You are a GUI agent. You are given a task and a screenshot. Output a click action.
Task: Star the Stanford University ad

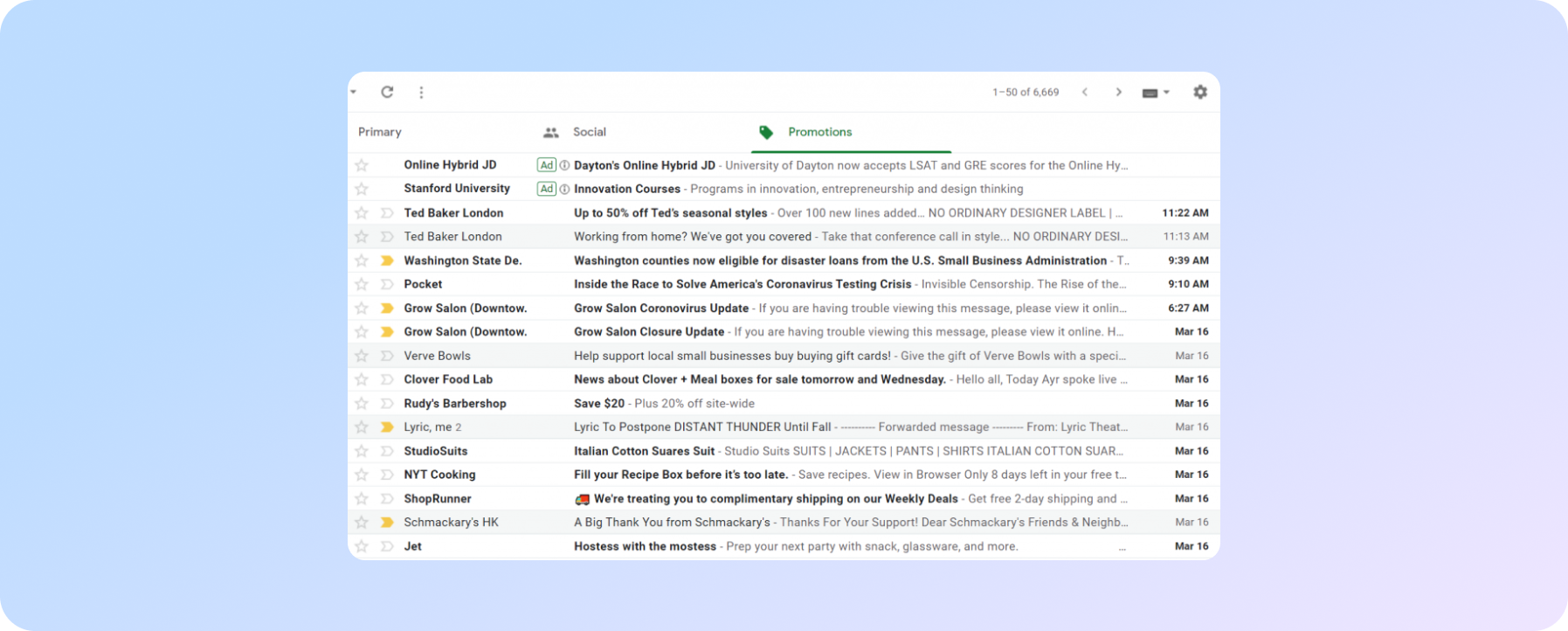[362, 189]
